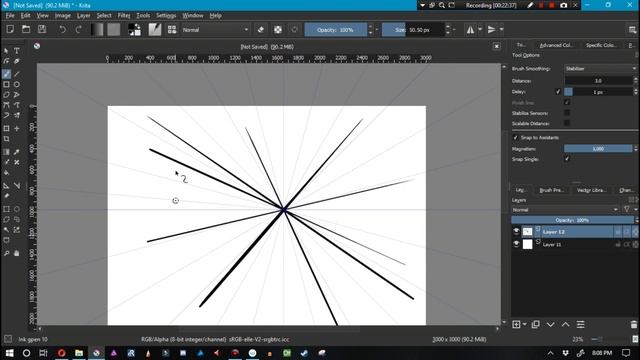640x360 pixels.
Task: Toggle eraser mode
Action: pos(261,29)
